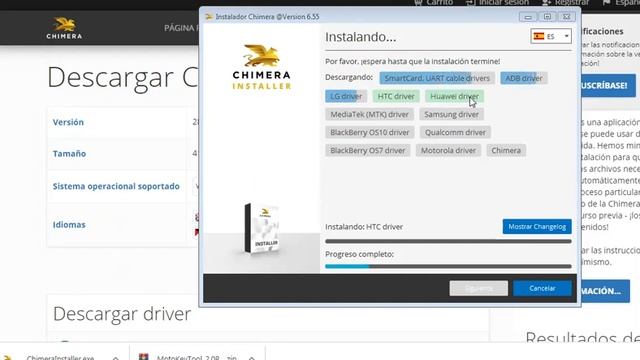640x360 pixels.
Task: Click the BlackBerry OS7 driver chip
Action: point(367,150)
